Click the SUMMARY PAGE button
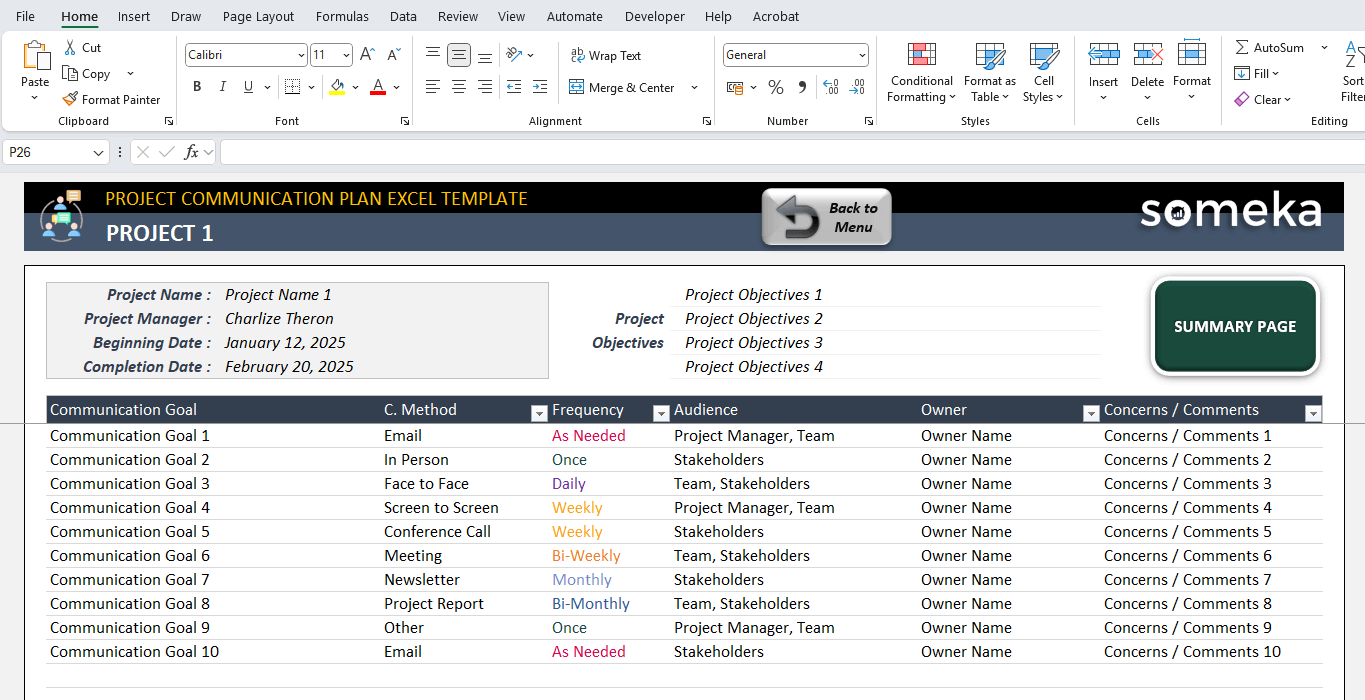1365x700 pixels. 1234,326
